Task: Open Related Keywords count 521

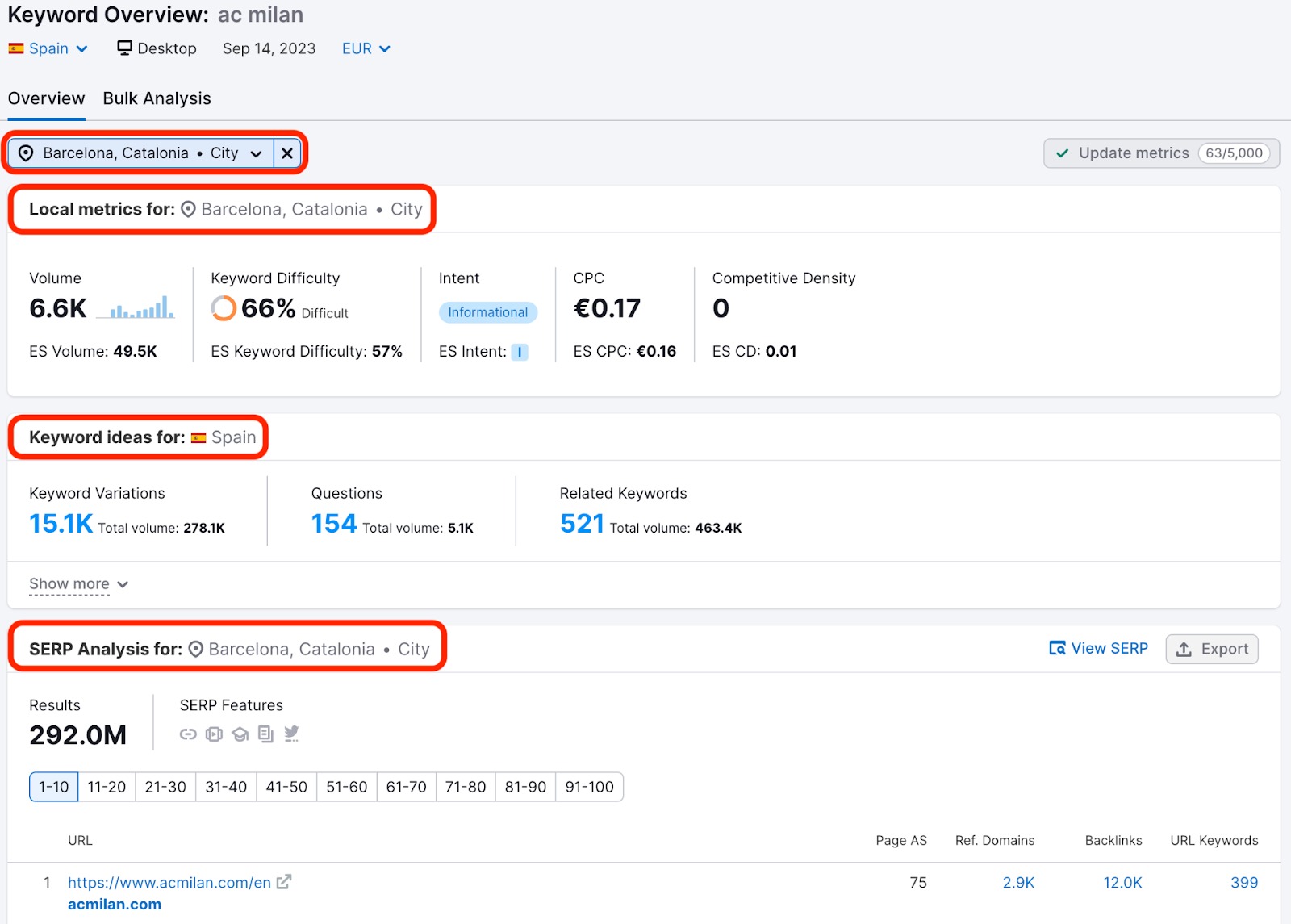Action: 582,524
